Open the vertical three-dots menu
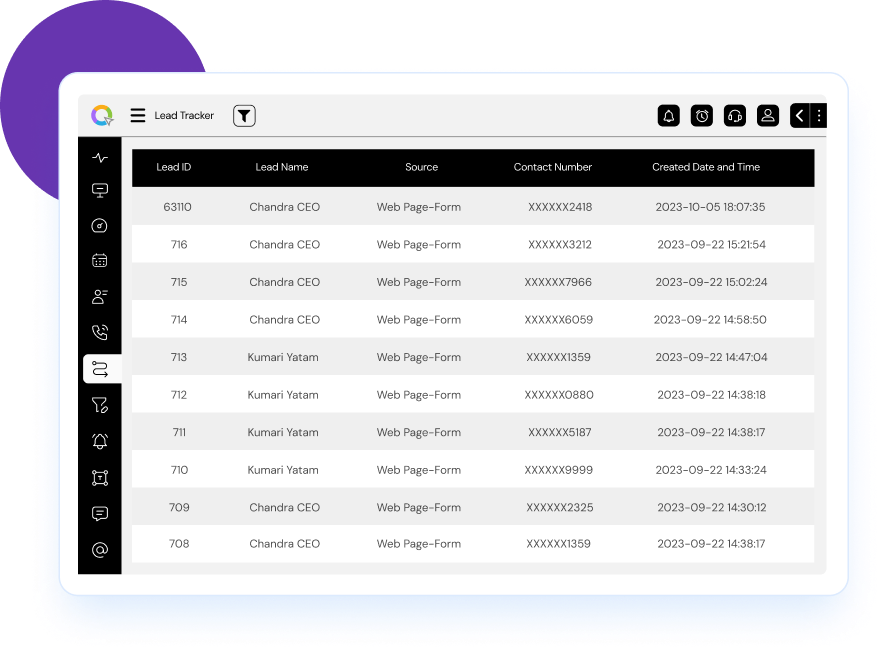884x655 pixels. click(819, 116)
